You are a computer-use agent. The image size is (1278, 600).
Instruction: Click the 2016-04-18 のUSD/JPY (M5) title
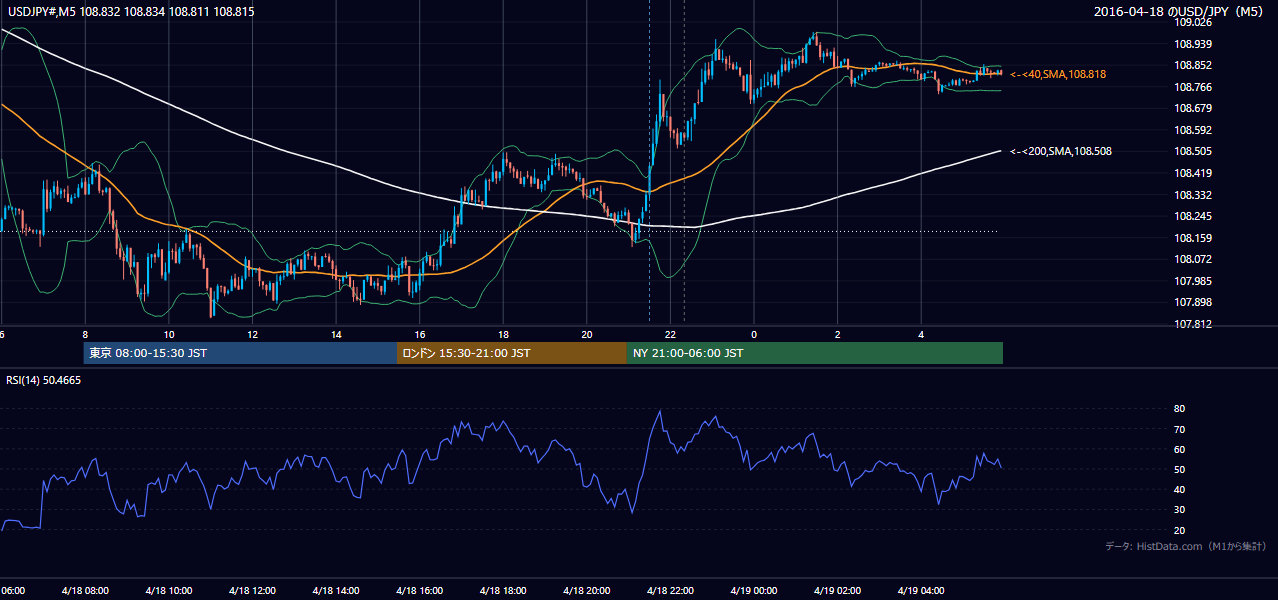tap(1181, 12)
